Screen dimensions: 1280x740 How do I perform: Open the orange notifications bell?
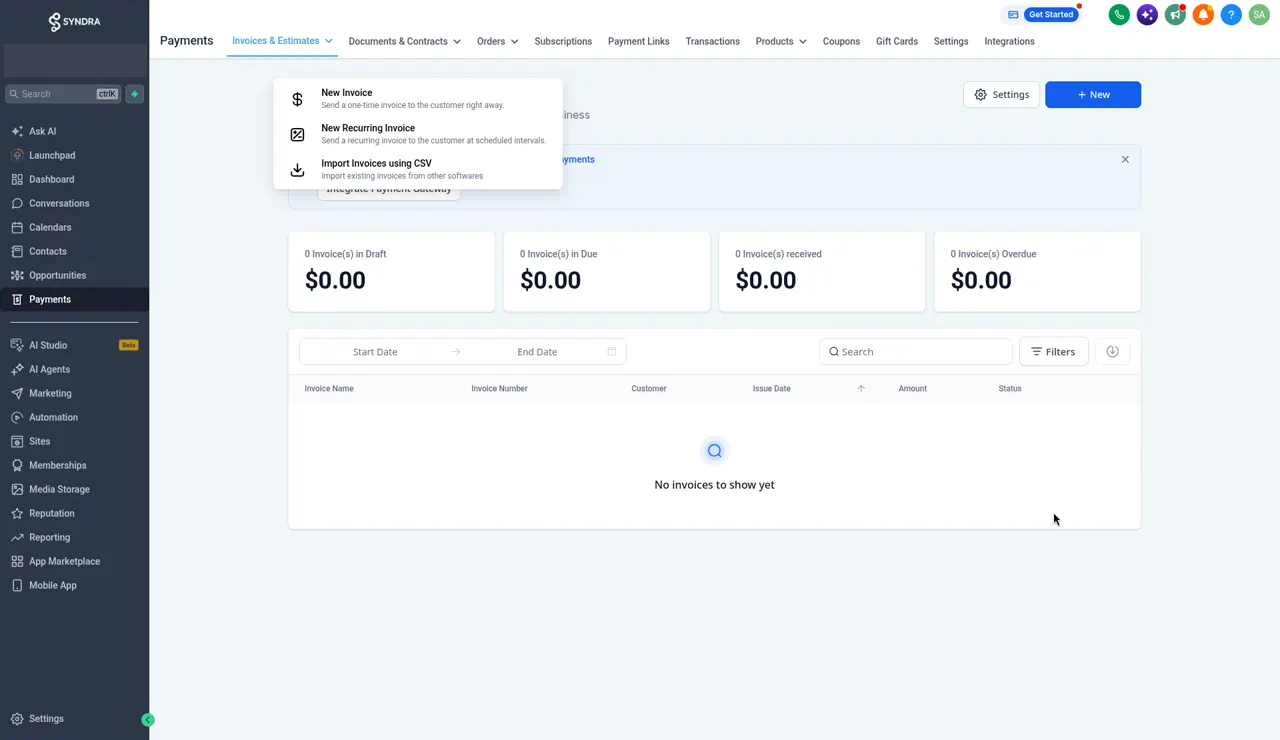pos(1203,15)
